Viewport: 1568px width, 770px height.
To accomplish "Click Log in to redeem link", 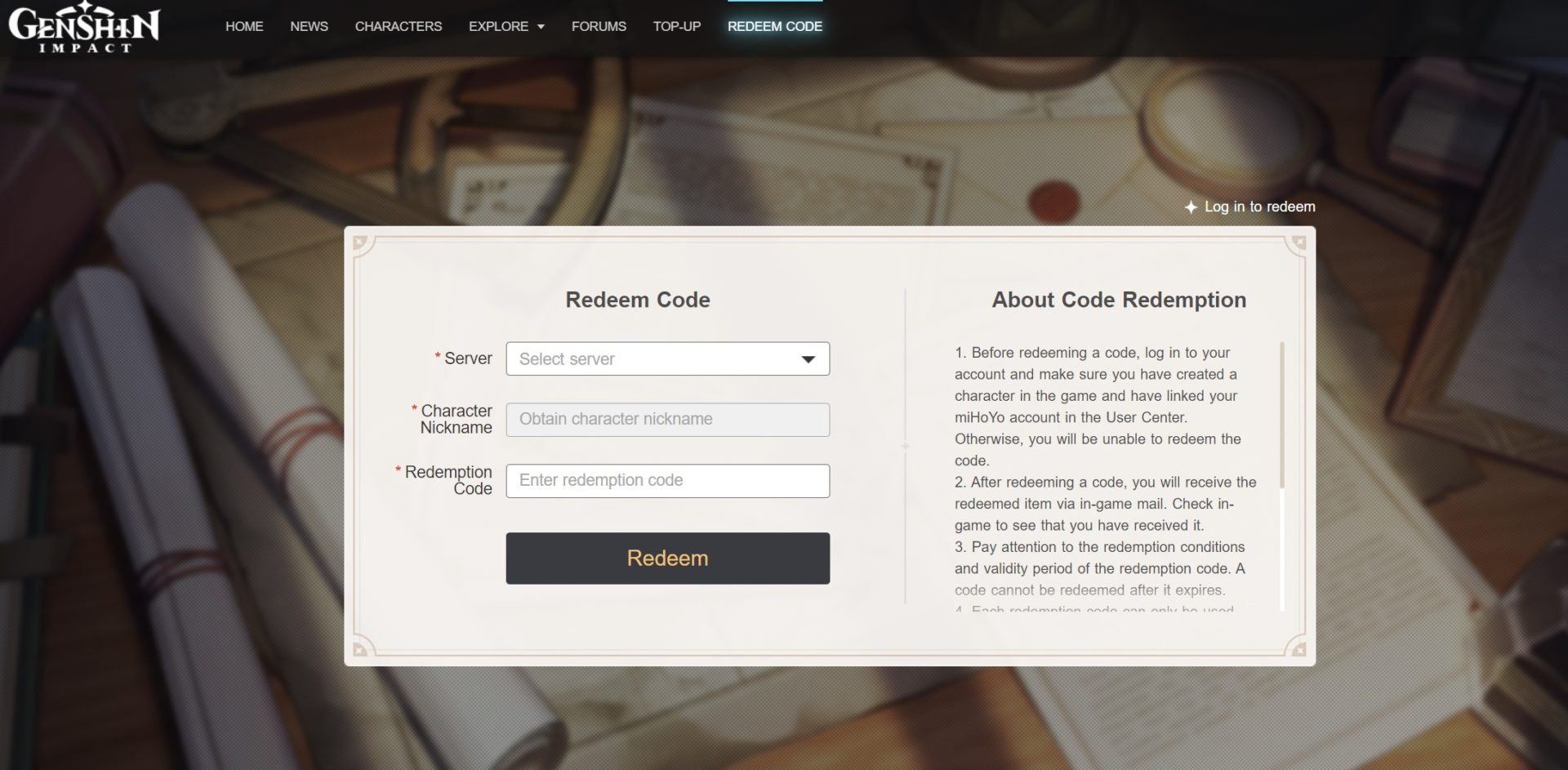I will tap(1259, 207).
